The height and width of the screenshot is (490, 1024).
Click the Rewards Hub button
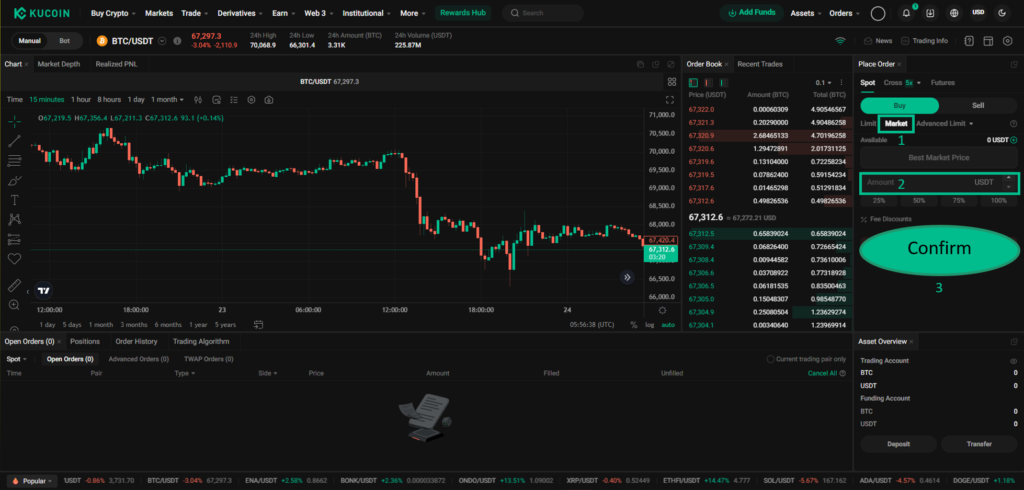pyautogui.click(x=462, y=13)
